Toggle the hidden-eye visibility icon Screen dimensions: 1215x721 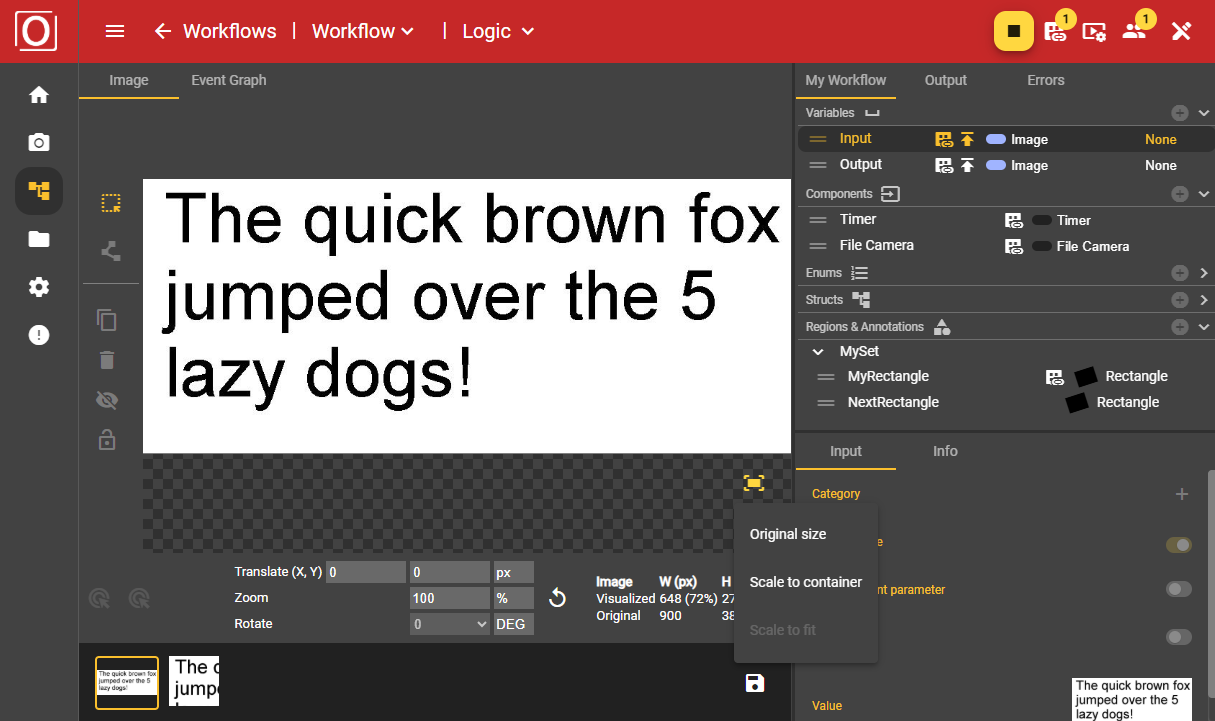(x=107, y=400)
